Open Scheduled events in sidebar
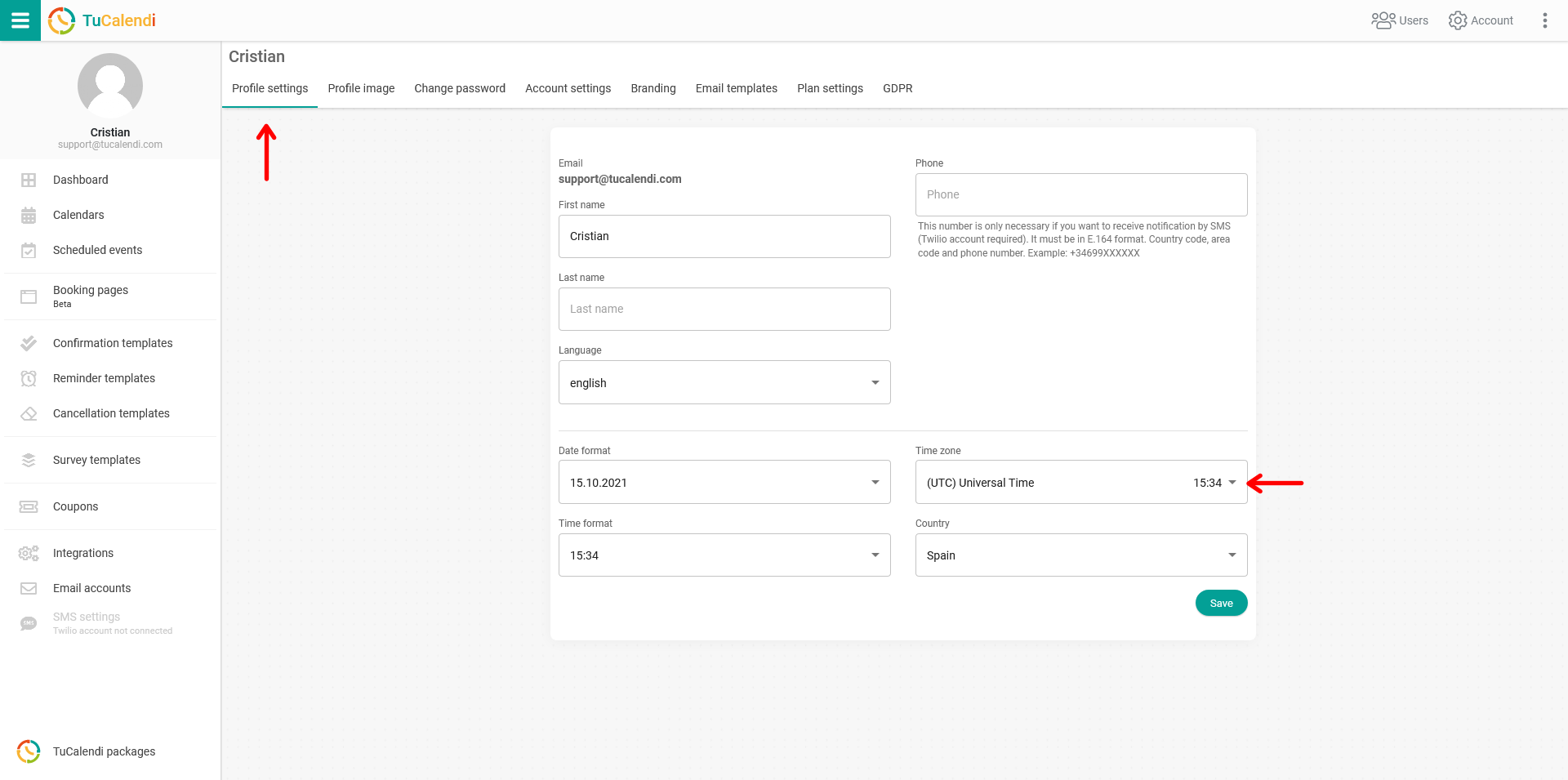This screenshot has width=1568, height=780. (97, 250)
